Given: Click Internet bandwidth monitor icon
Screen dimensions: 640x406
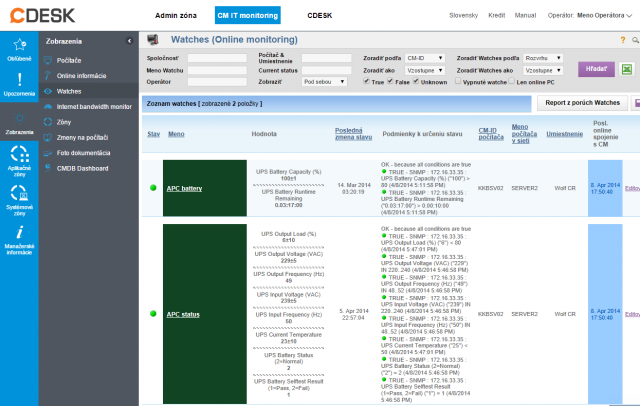Looking at the screenshot, I should point(48,106).
